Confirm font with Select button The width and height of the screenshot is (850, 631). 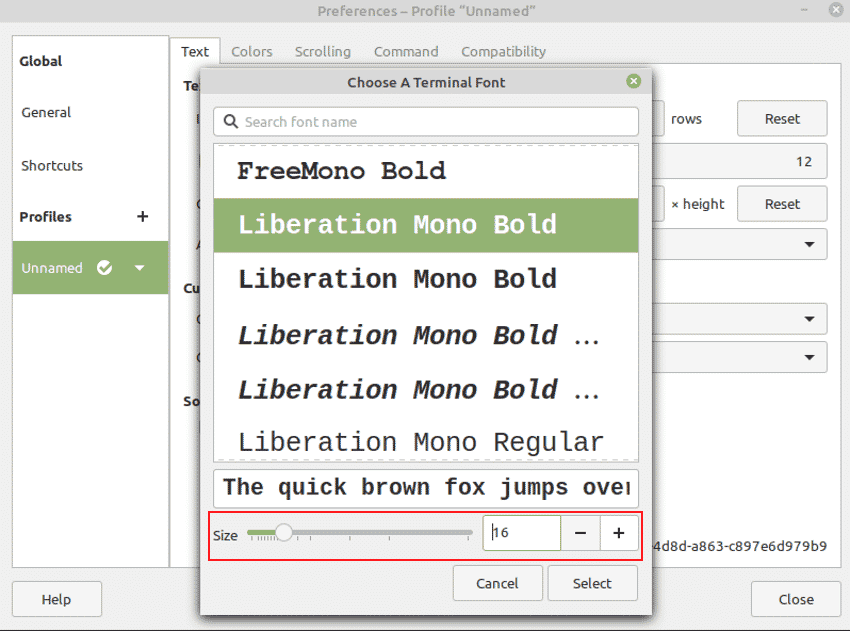[592, 583]
